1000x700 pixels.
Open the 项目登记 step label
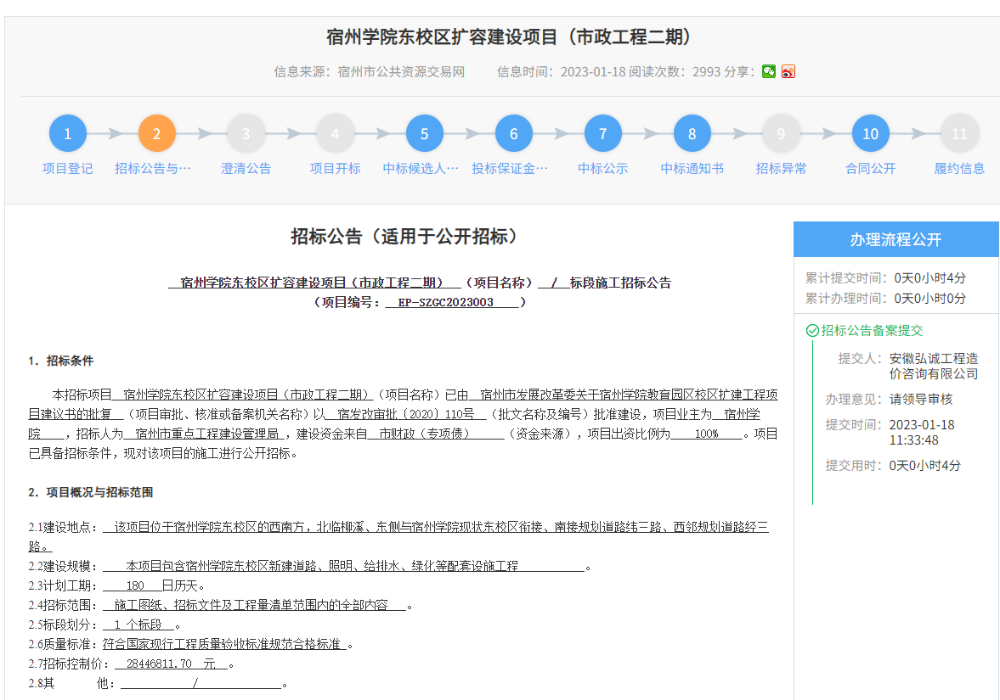tap(68, 168)
